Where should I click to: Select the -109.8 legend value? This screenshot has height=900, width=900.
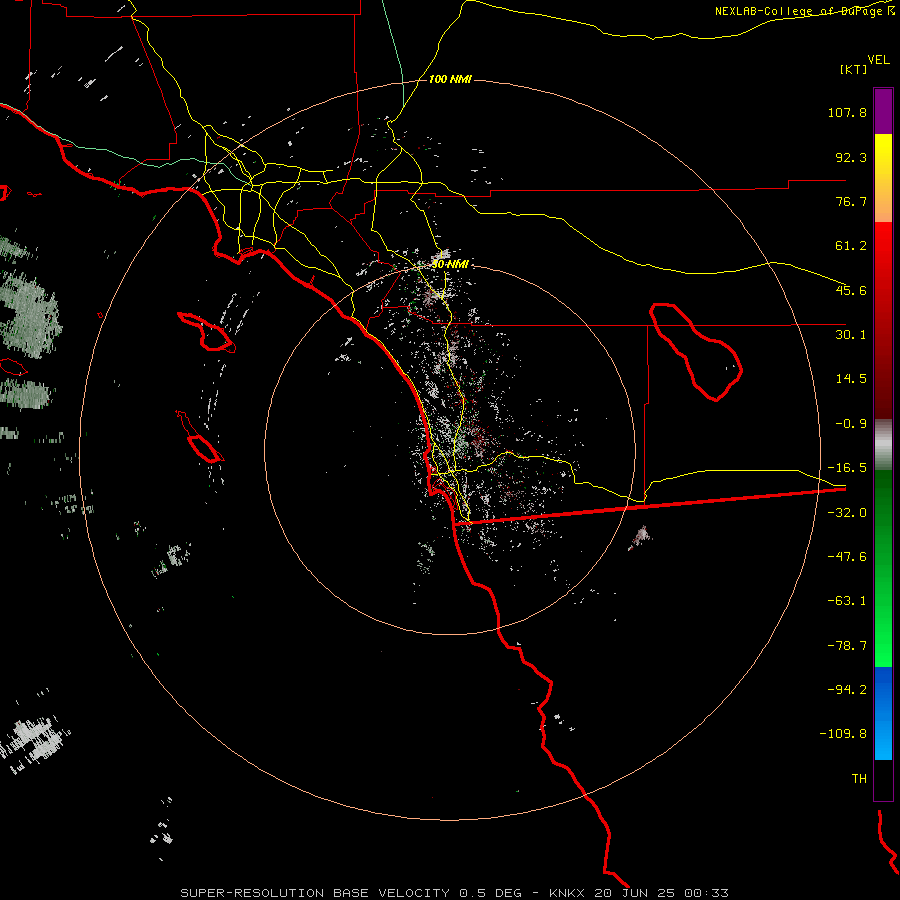point(843,734)
